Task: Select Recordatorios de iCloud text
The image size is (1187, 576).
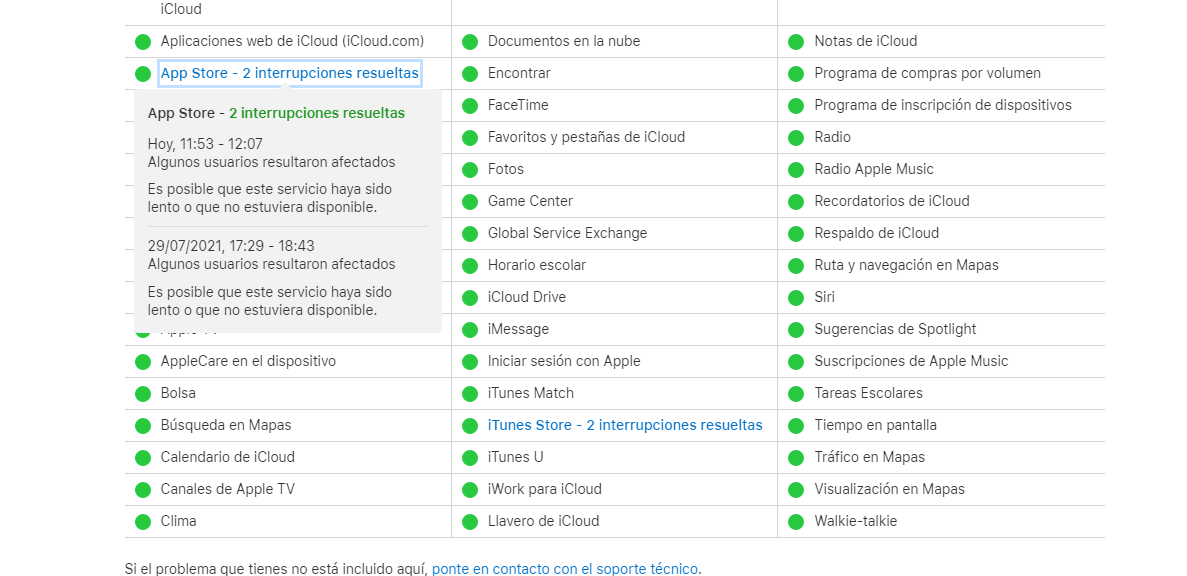Action: pos(892,201)
